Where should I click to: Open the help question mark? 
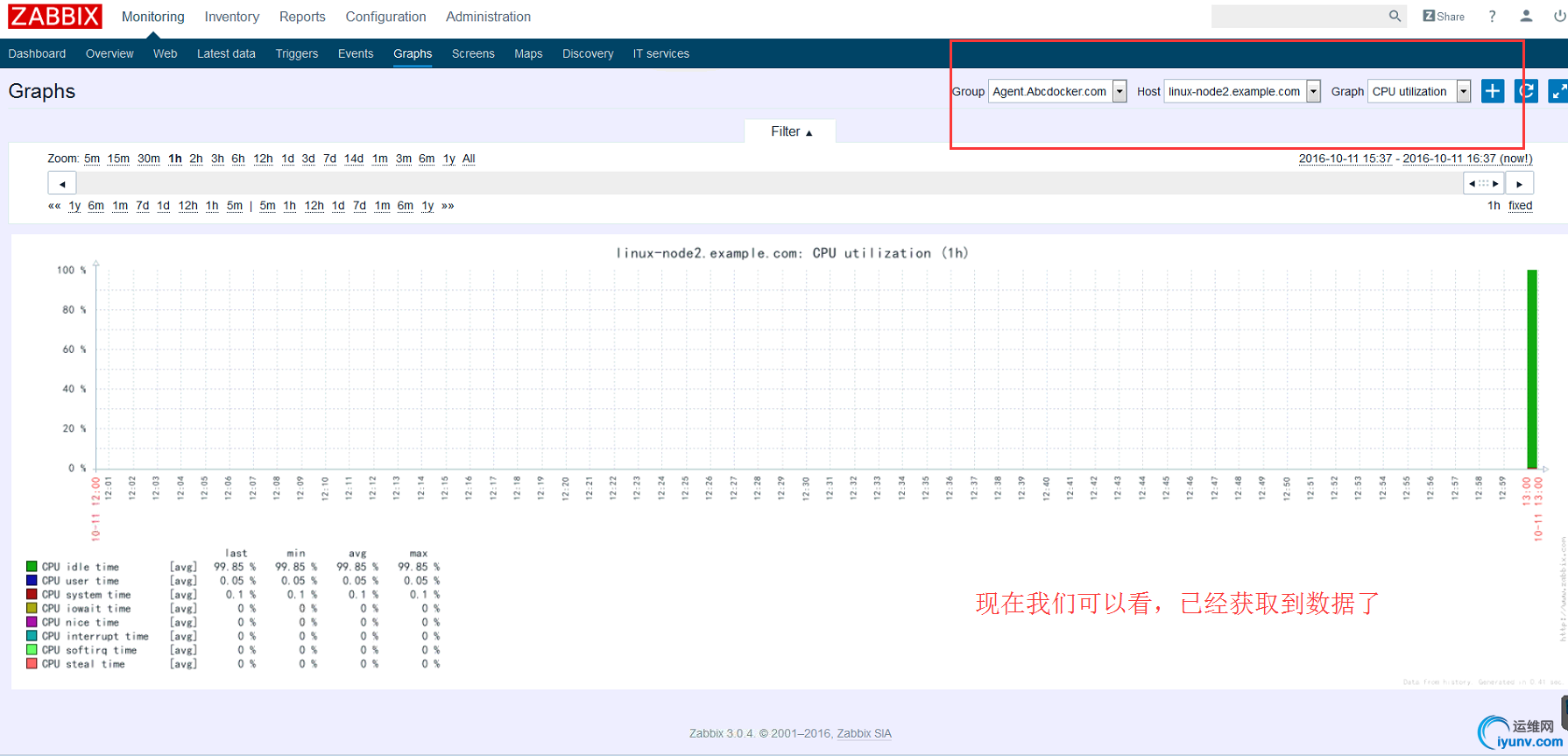(x=1493, y=16)
